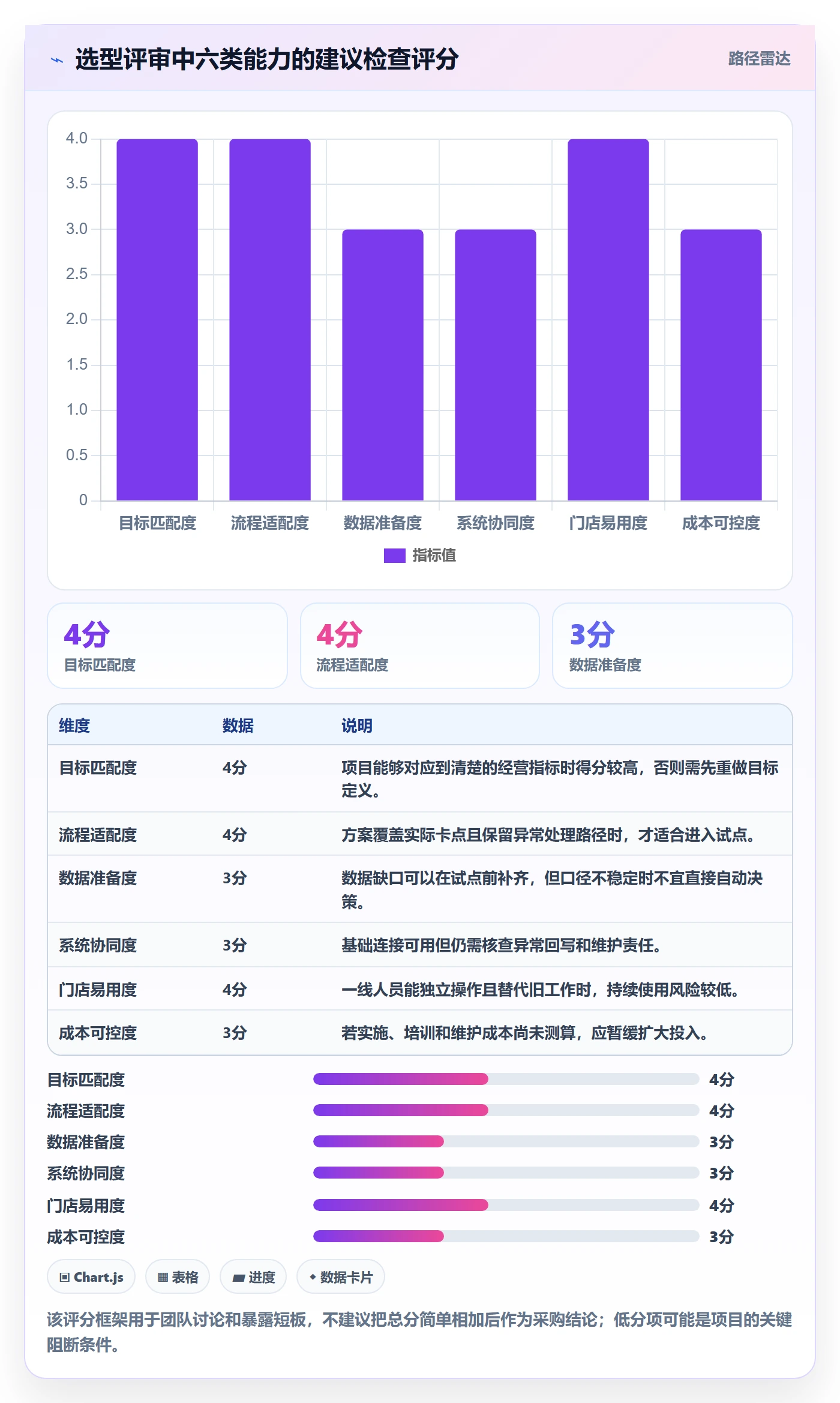
Task: Click the 流程适配度 x-axis label
Action: click(x=270, y=523)
